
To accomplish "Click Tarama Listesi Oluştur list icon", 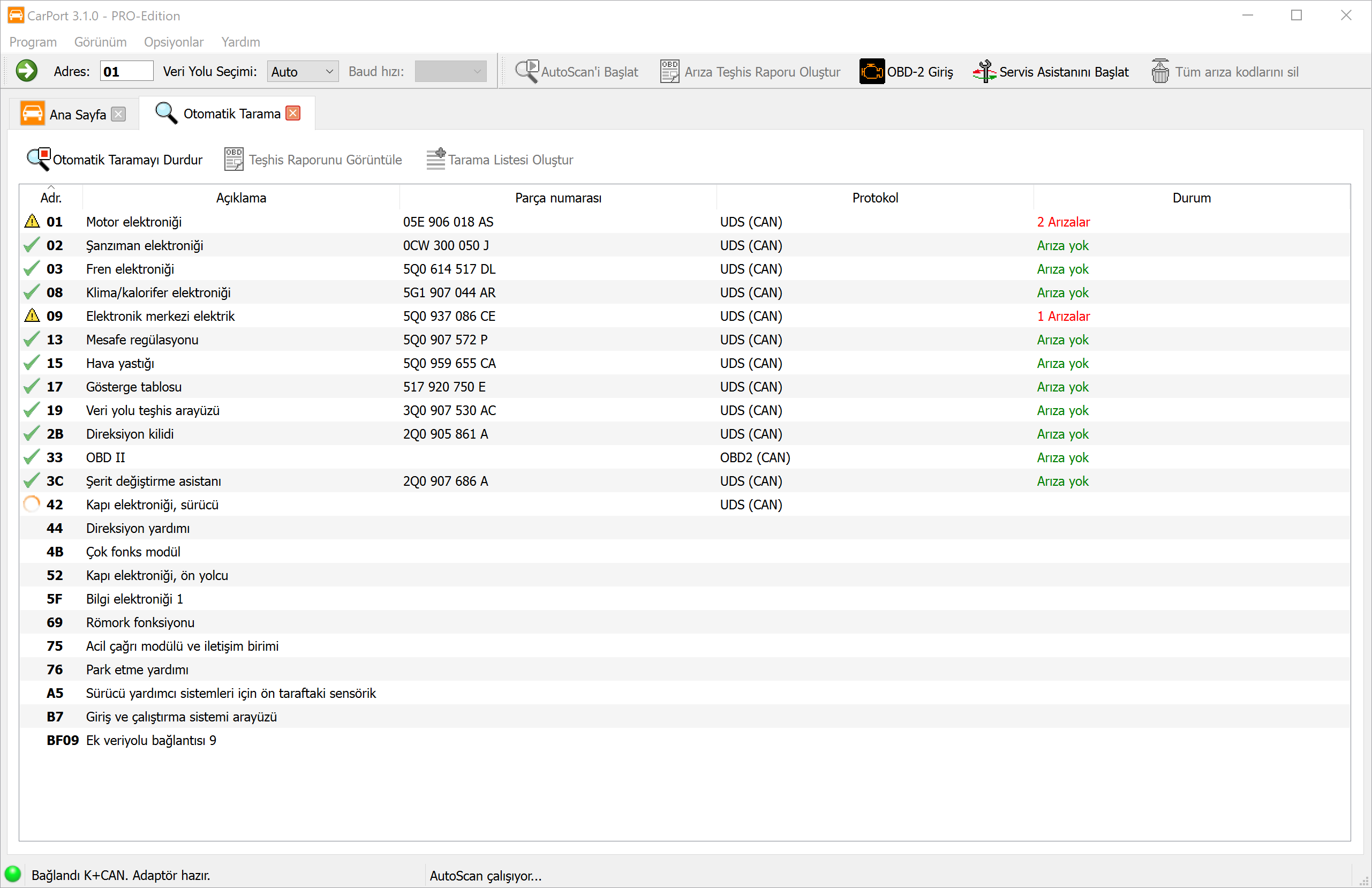I will tap(436, 159).
